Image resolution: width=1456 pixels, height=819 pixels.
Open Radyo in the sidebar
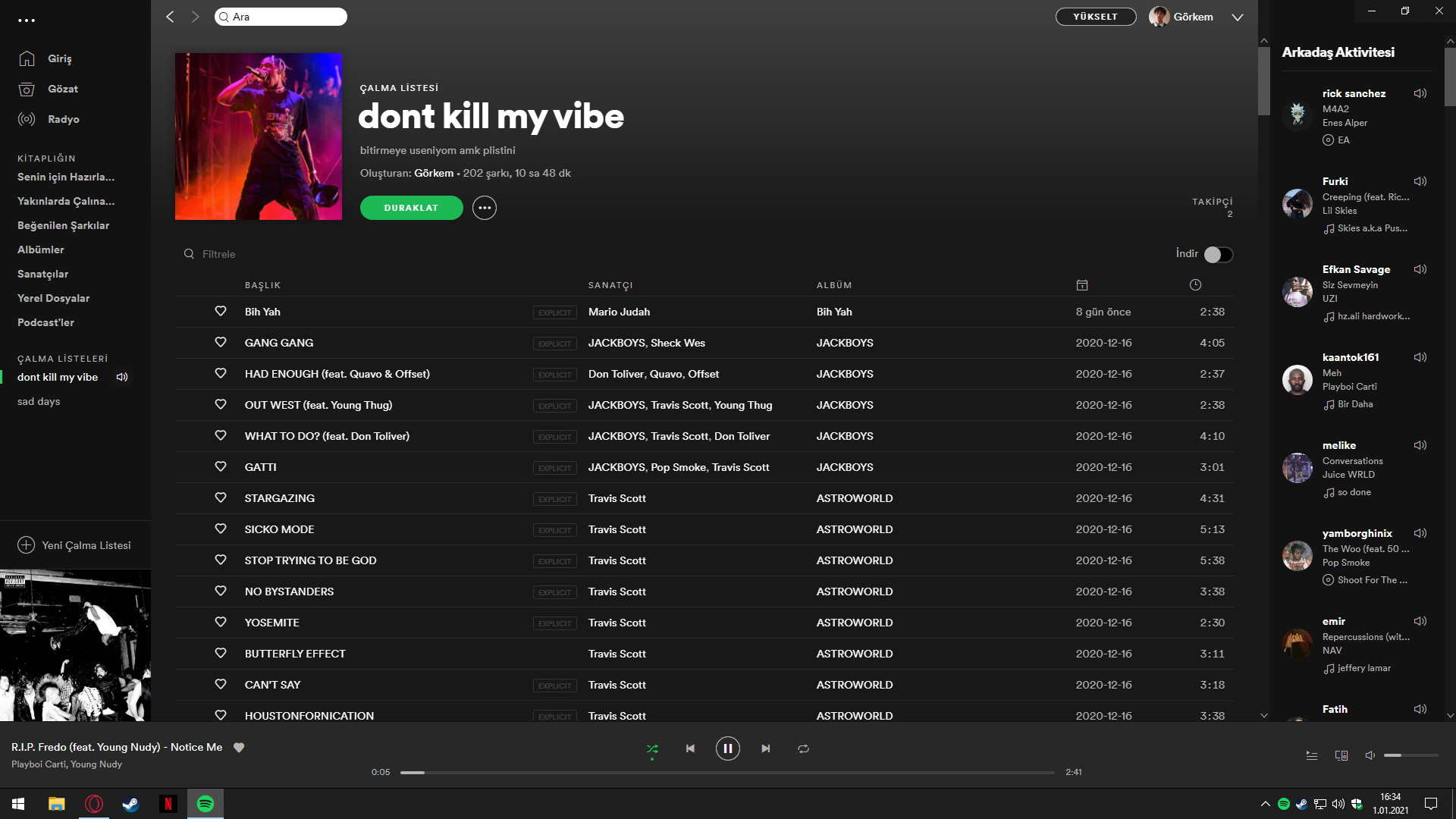(x=63, y=119)
